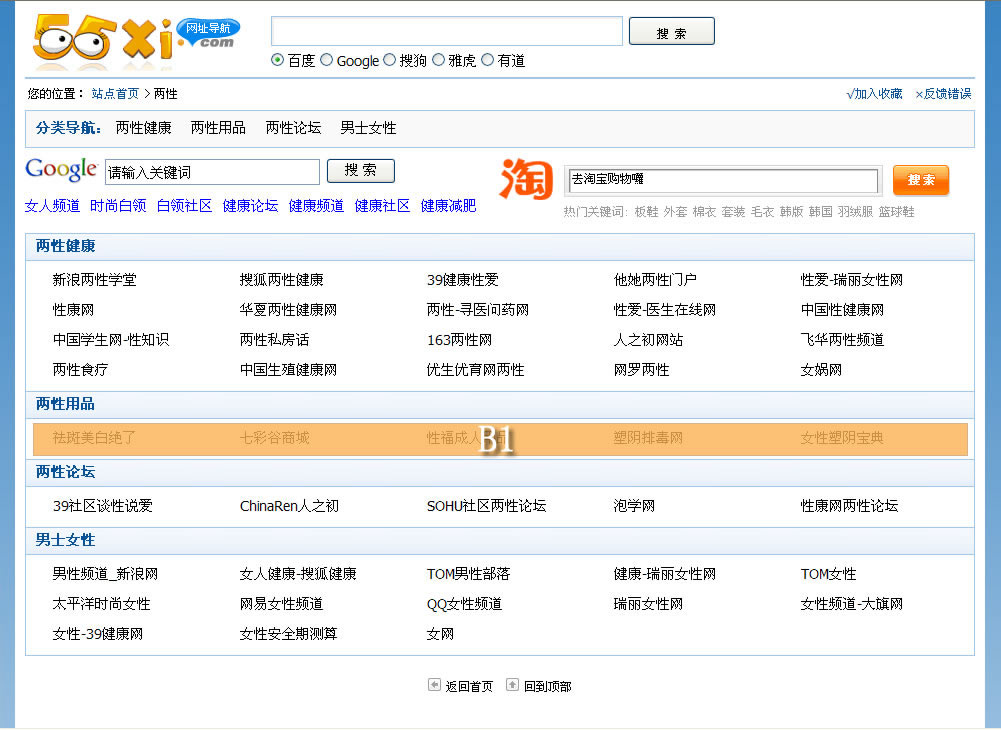Open 两性论坛 in the 分类导航 bar

pyautogui.click(x=293, y=128)
